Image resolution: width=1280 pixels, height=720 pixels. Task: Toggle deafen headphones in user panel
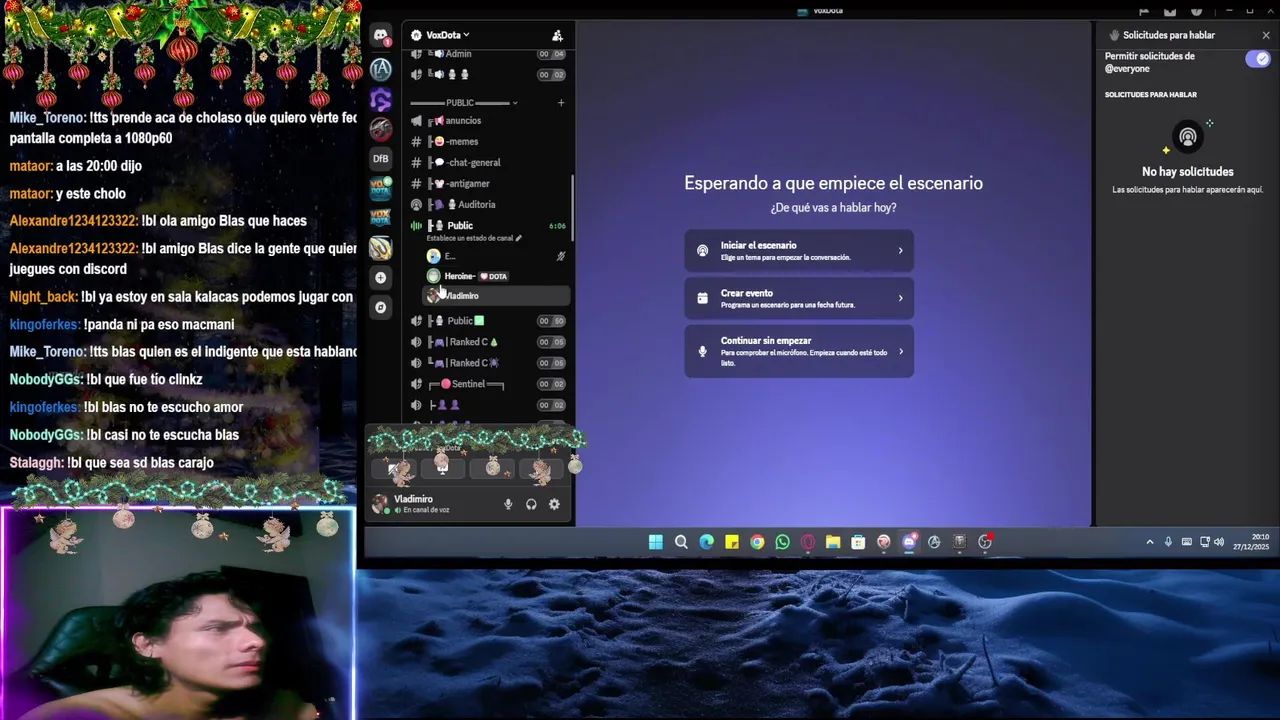531,504
